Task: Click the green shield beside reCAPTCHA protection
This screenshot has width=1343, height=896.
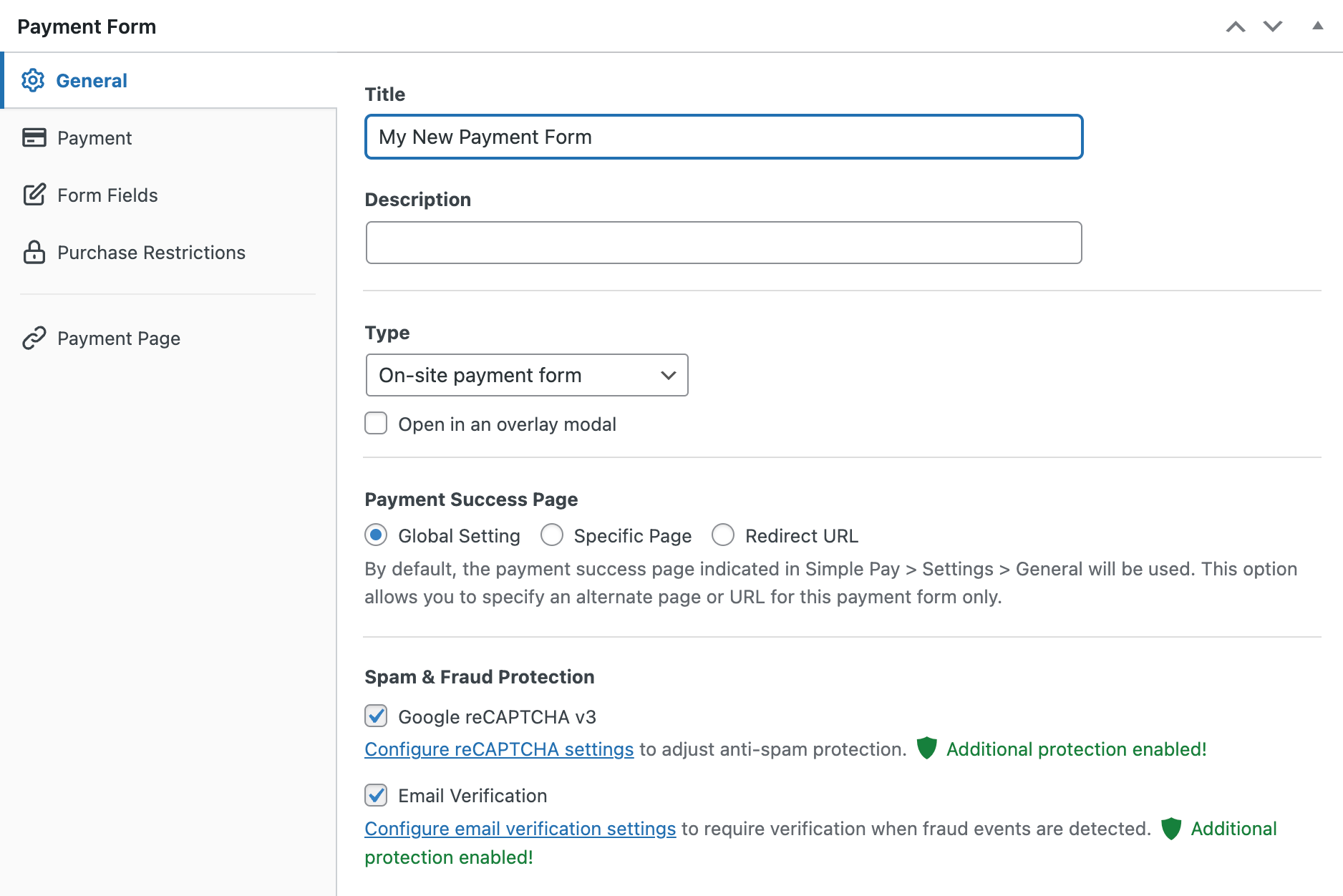Action: click(927, 749)
